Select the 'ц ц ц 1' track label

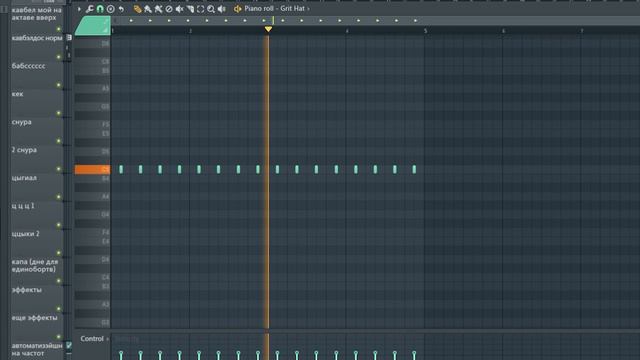tap(23, 206)
